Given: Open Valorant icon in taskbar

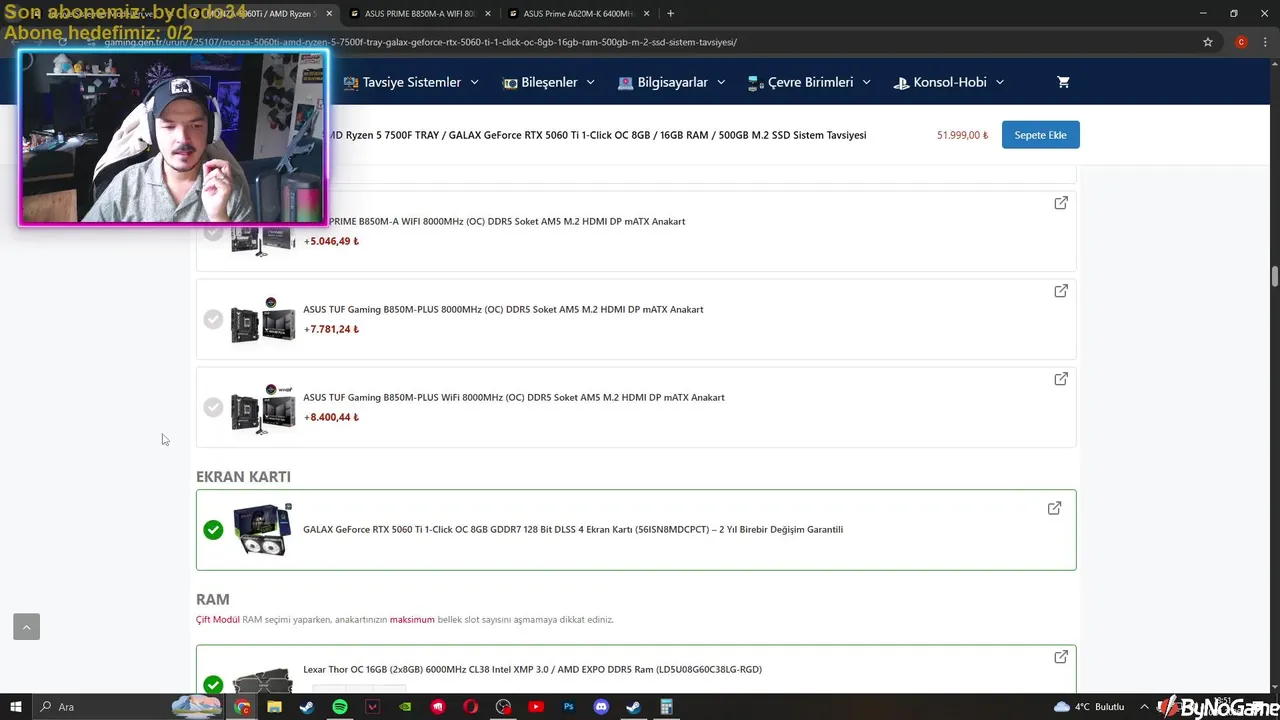Looking at the screenshot, I should click(x=372, y=707).
